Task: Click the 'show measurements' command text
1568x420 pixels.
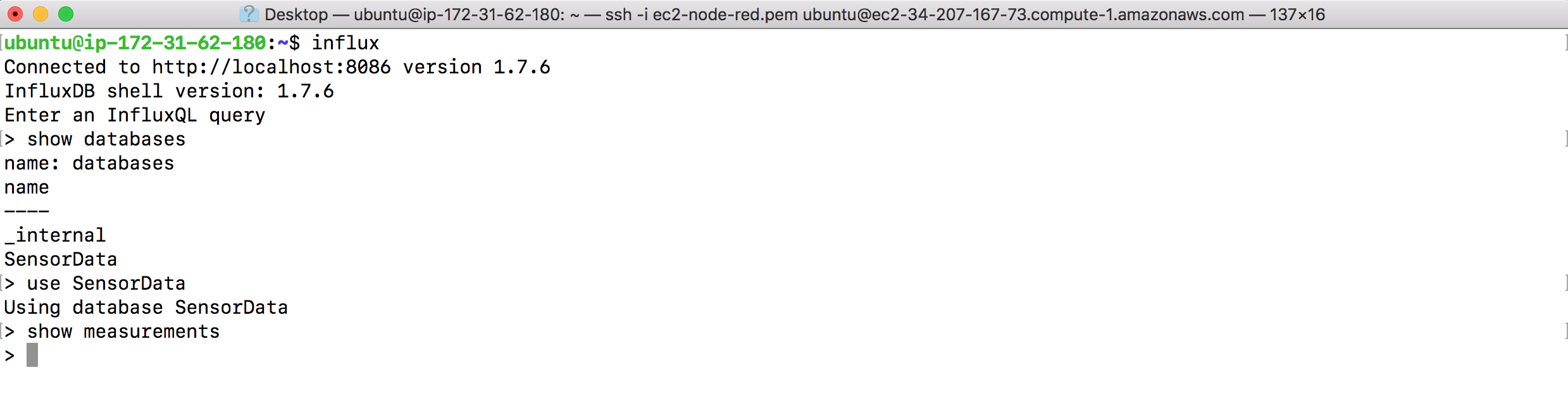Action: [123, 331]
